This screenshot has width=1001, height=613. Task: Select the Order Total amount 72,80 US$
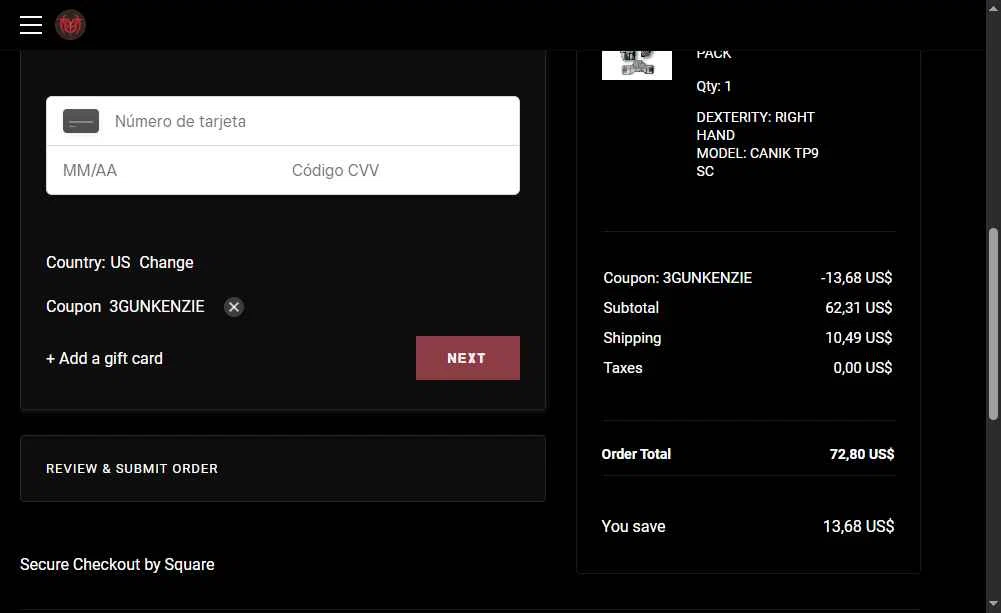tap(862, 454)
